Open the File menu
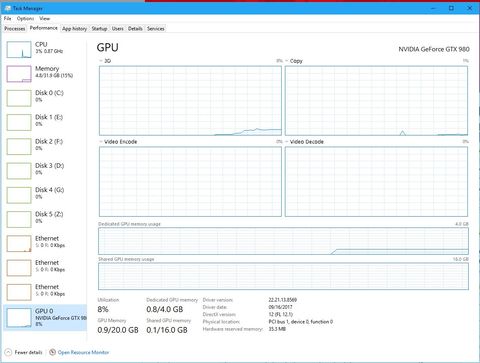 point(7,18)
